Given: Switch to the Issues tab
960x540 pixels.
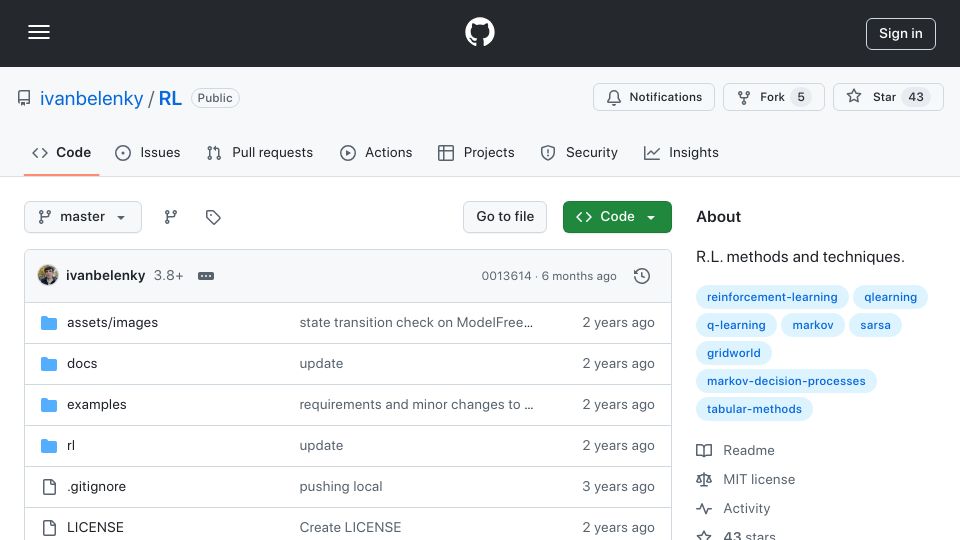Looking at the screenshot, I should [x=148, y=152].
